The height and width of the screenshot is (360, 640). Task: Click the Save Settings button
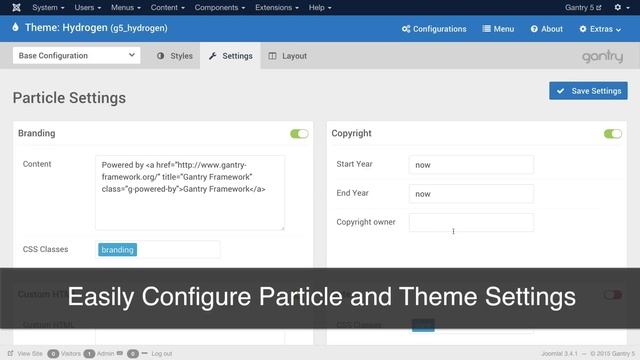point(588,91)
